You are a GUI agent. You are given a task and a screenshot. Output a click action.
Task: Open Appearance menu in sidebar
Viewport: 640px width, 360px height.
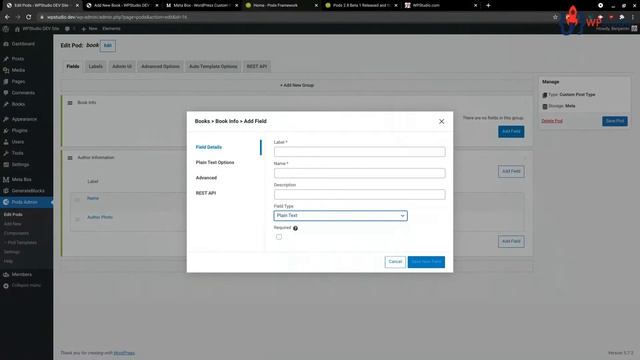pyautogui.click(x=24, y=119)
